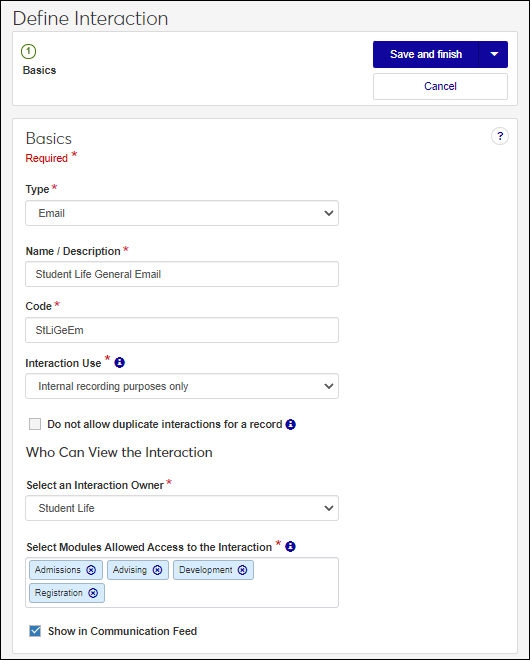Click the step 1 Basics circle
The image size is (530, 660).
coord(28,51)
